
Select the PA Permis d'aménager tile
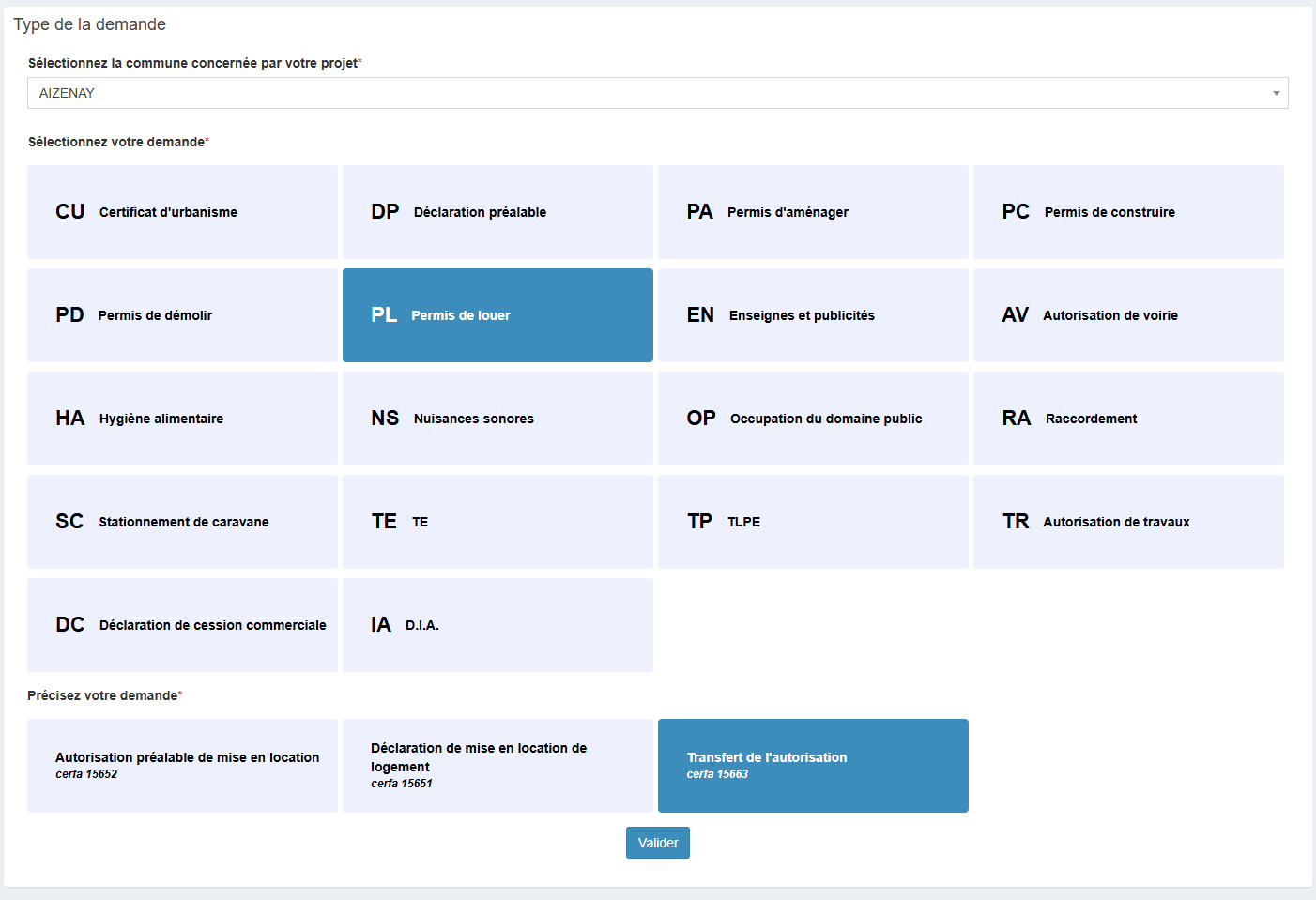click(813, 212)
